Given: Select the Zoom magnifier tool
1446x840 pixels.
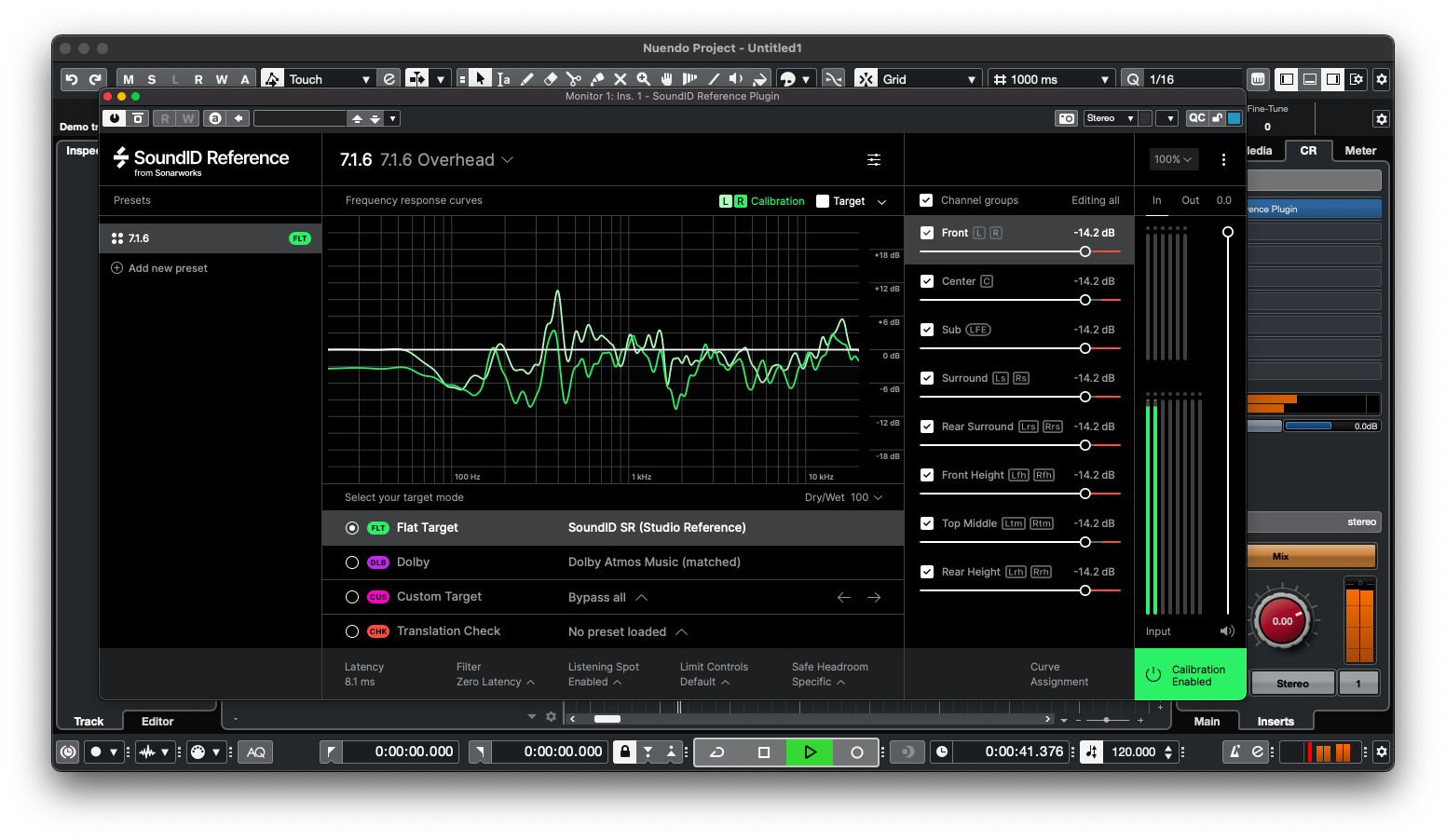Looking at the screenshot, I should point(644,79).
